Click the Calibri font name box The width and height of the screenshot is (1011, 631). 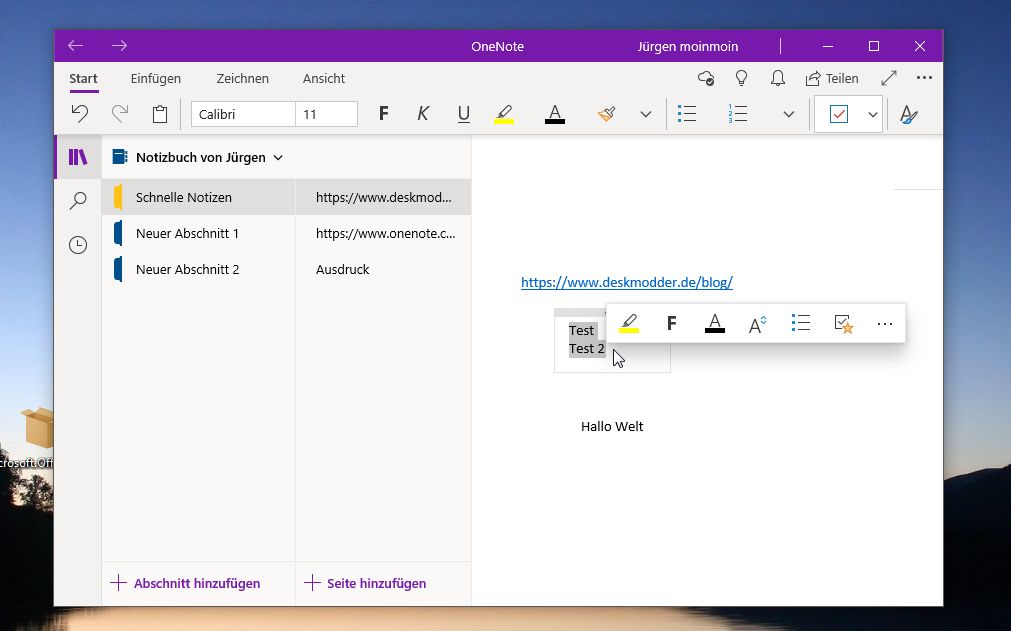point(243,114)
